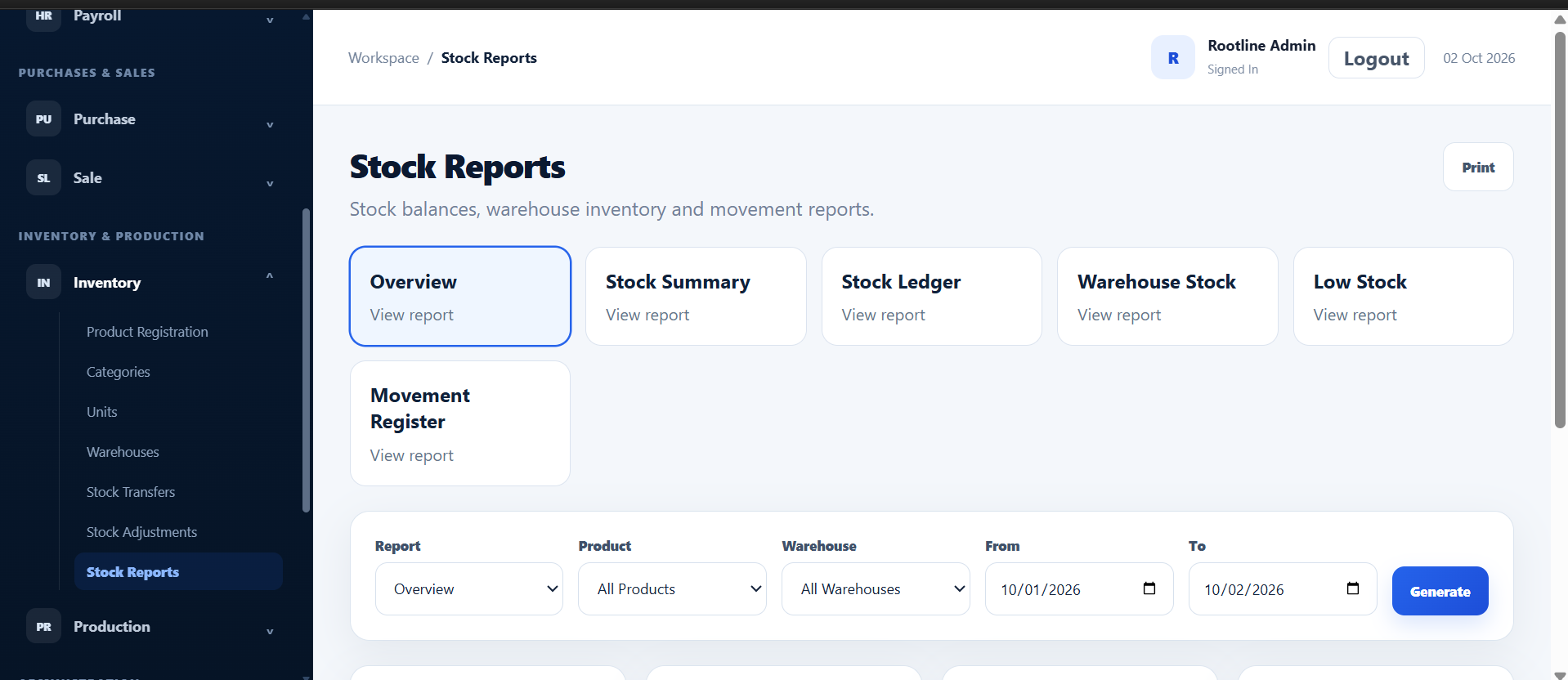Select the Stock Summary report card
Viewport: 1568px width, 680px height.
[x=696, y=296]
